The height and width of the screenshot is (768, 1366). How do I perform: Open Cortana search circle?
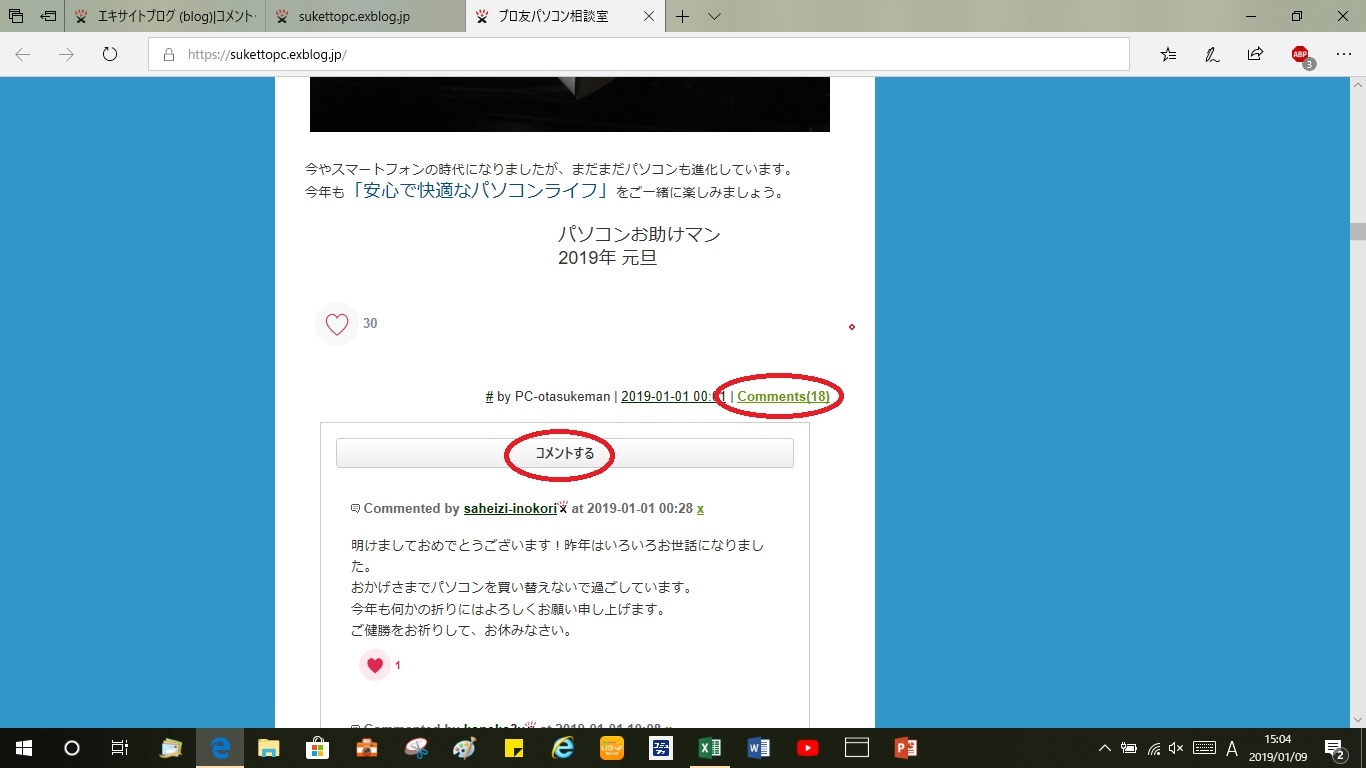[x=71, y=748]
